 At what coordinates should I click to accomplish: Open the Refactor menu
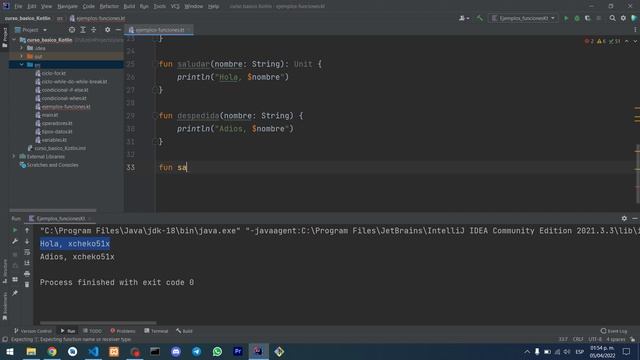tap(109, 6)
